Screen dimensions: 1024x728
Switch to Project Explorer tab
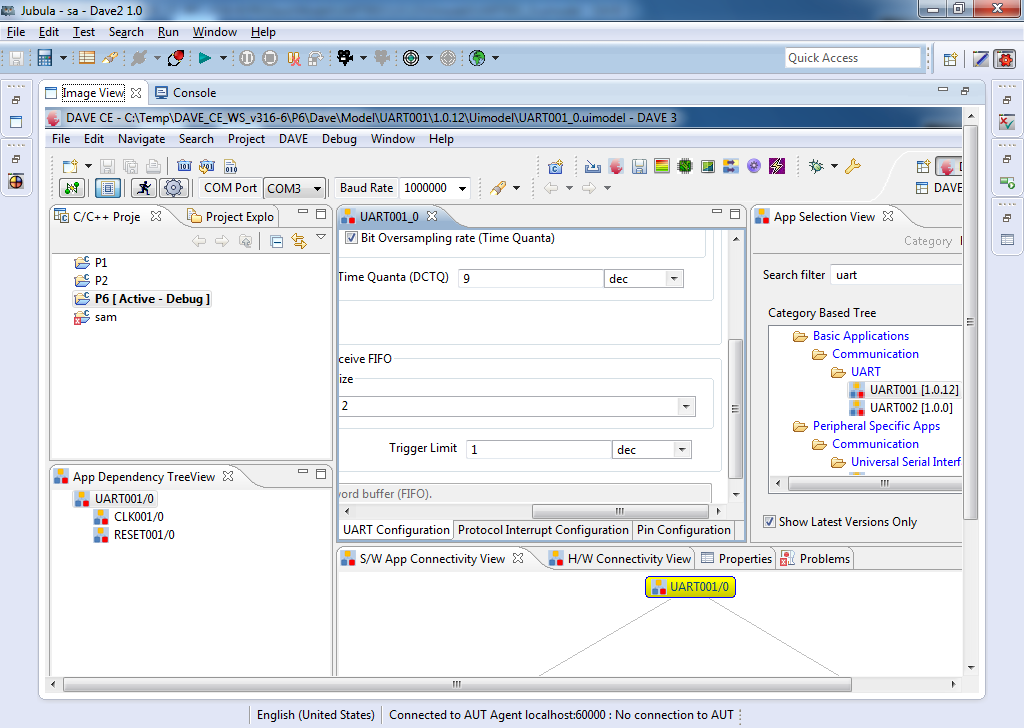click(231, 217)
